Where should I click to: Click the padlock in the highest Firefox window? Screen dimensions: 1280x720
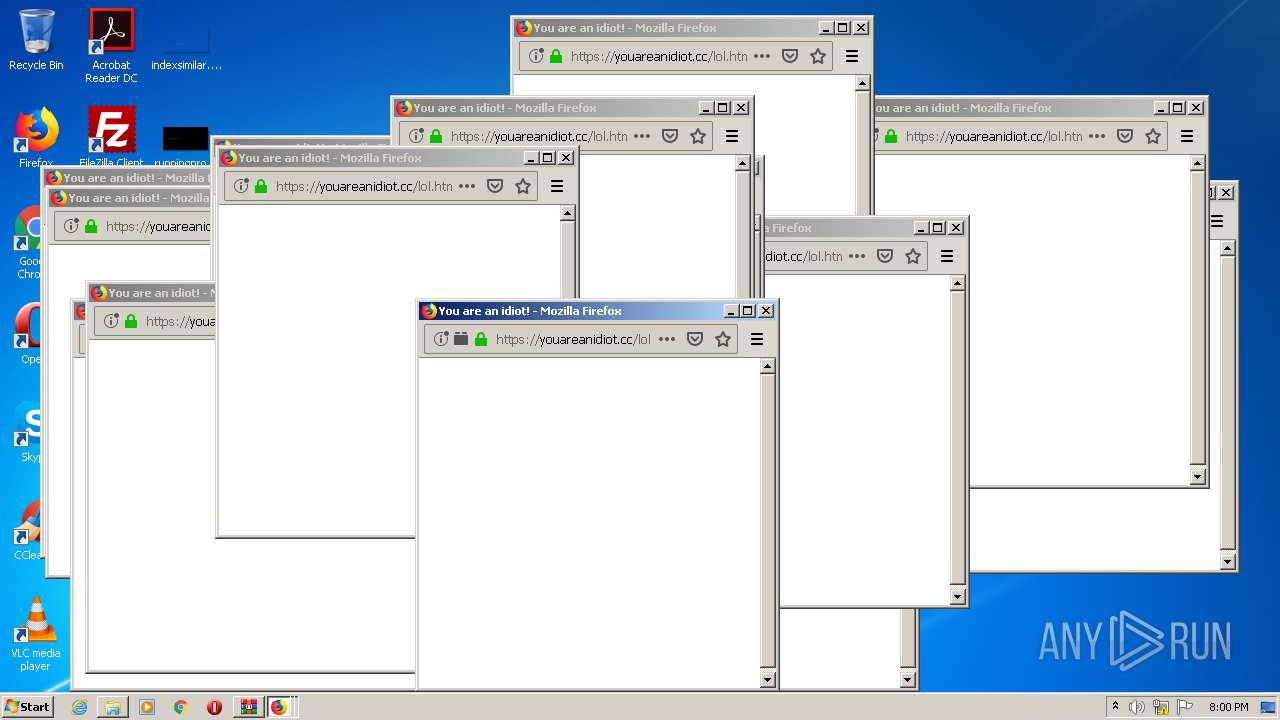tap(556, 56)
